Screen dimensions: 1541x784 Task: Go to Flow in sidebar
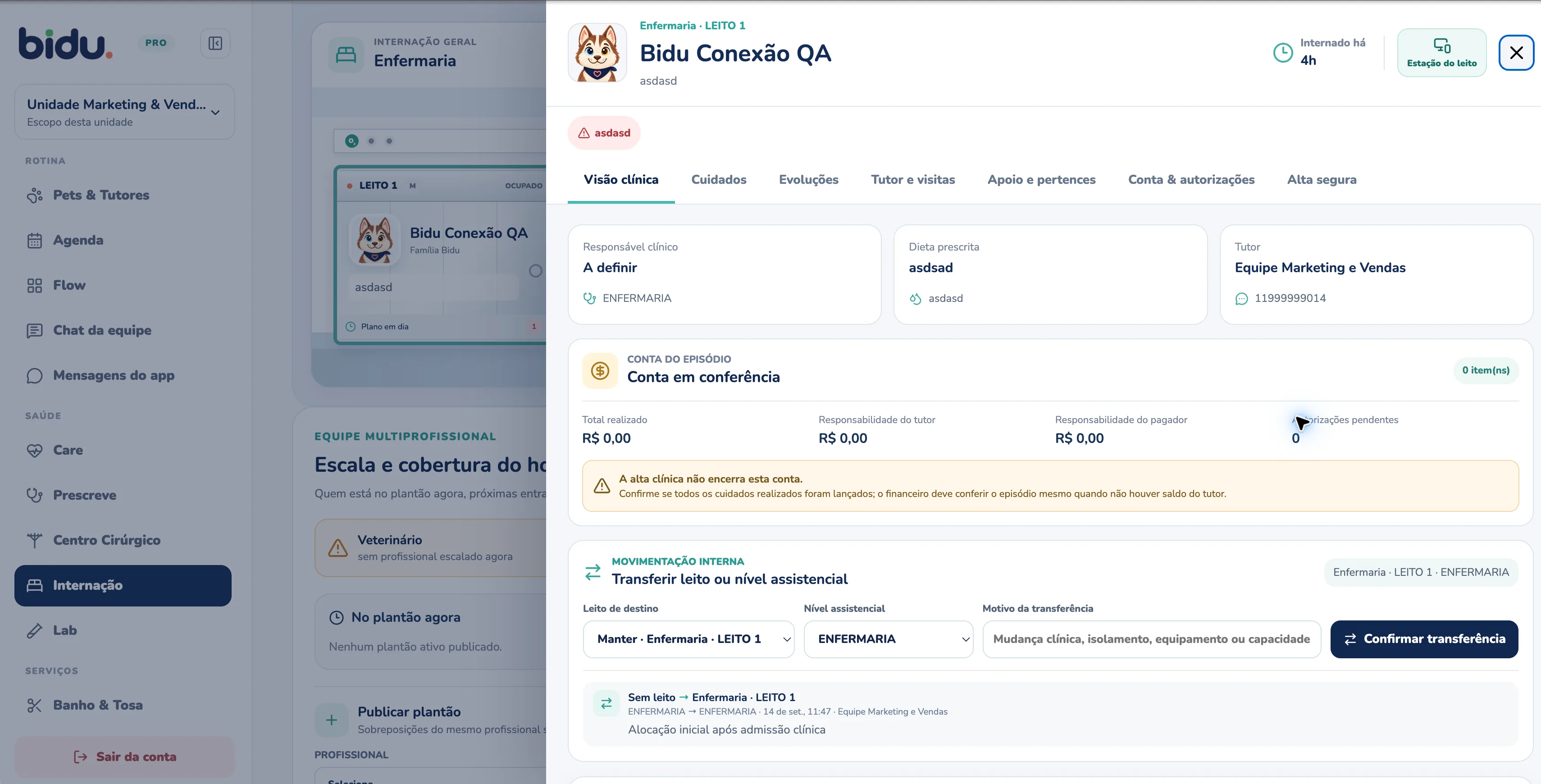[x=123, y=285]
